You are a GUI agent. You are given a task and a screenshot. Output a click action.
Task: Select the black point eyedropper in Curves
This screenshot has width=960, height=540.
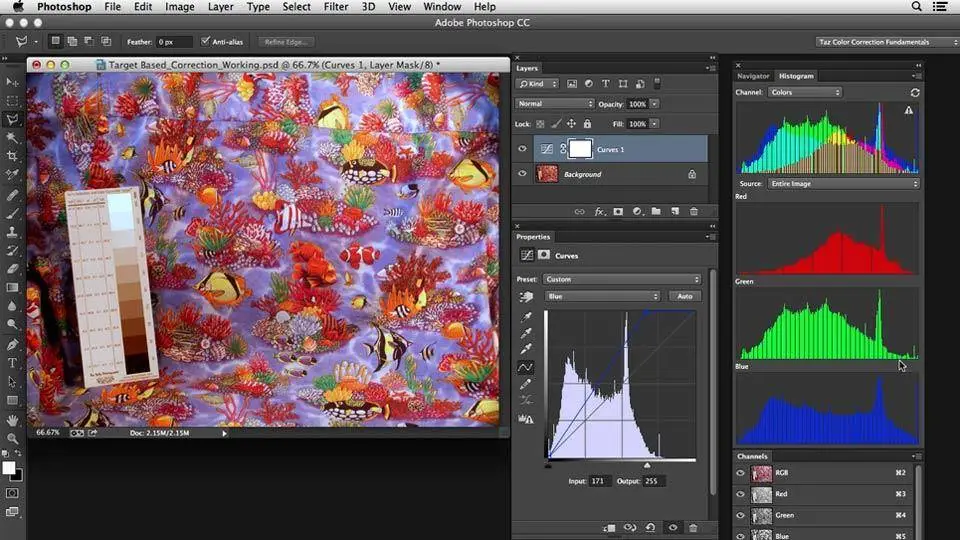point(526,315)
